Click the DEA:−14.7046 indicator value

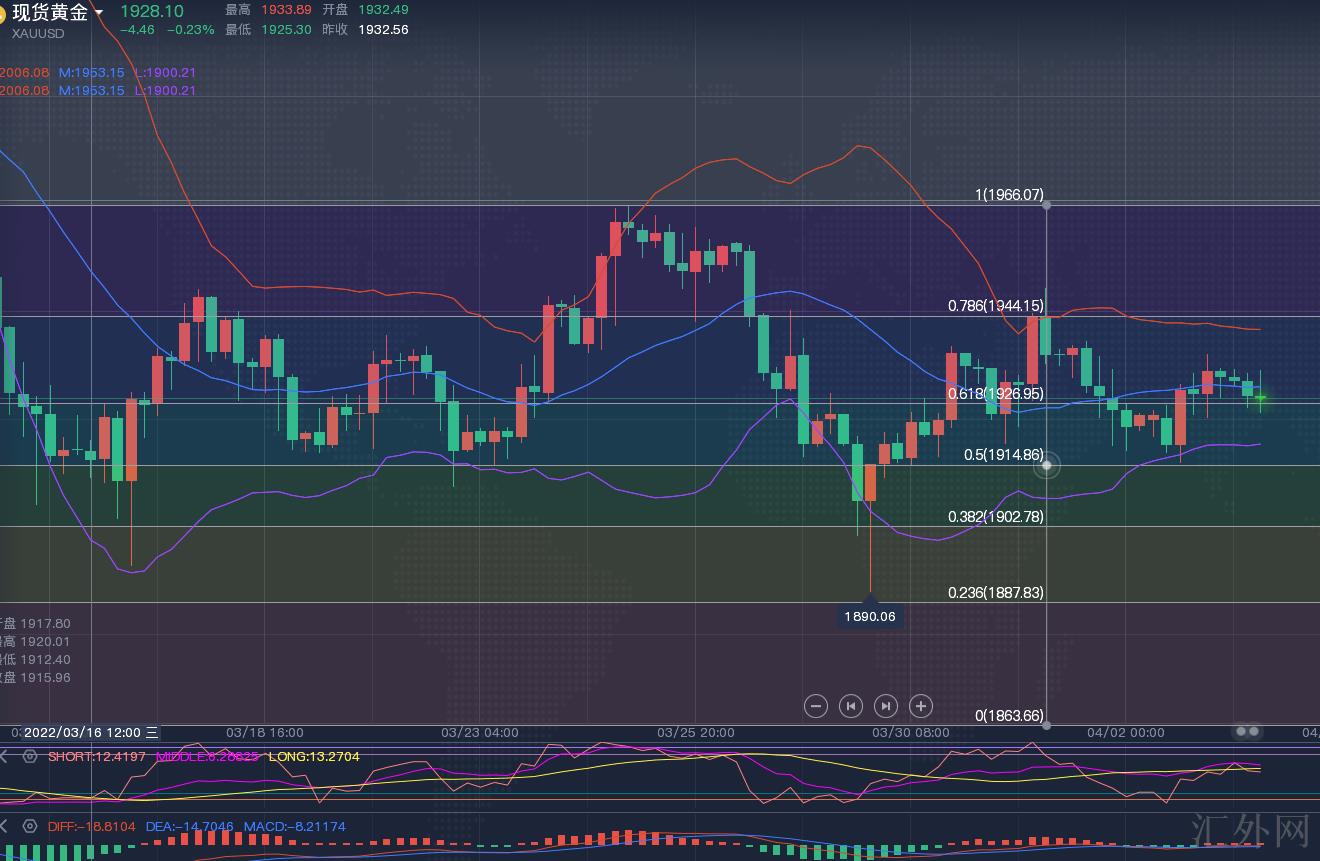[190, 826]
